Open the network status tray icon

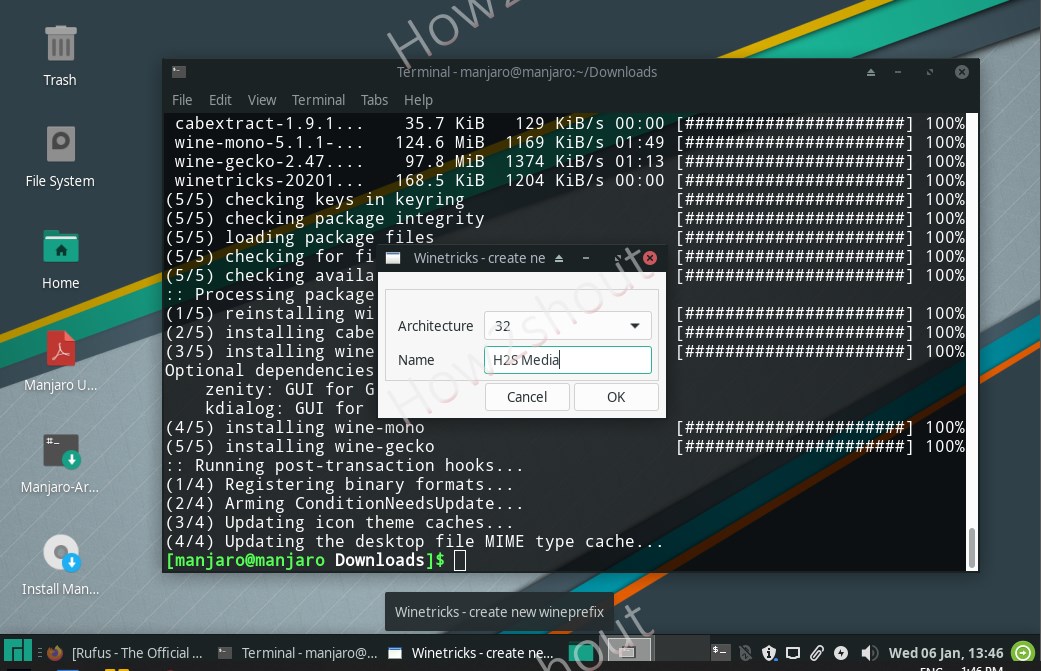tap(744, 652)
